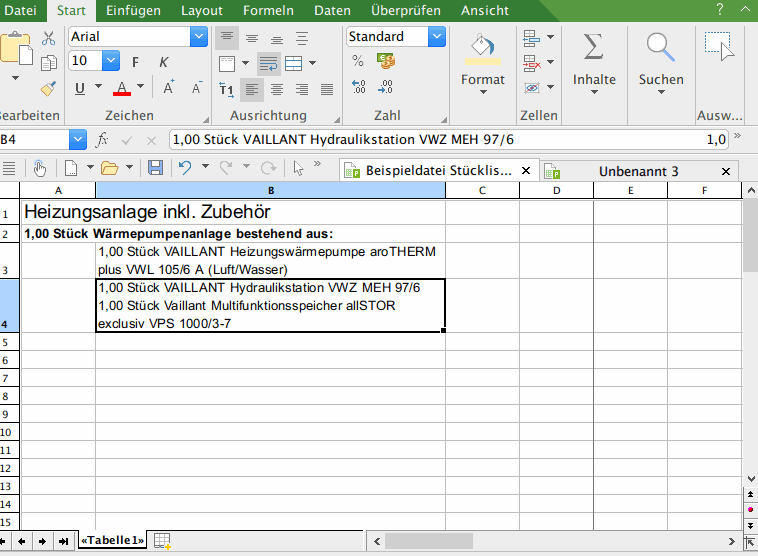Open cell reference B4 dropdown
Screen dimensions: 758x556
click(78, 140)
